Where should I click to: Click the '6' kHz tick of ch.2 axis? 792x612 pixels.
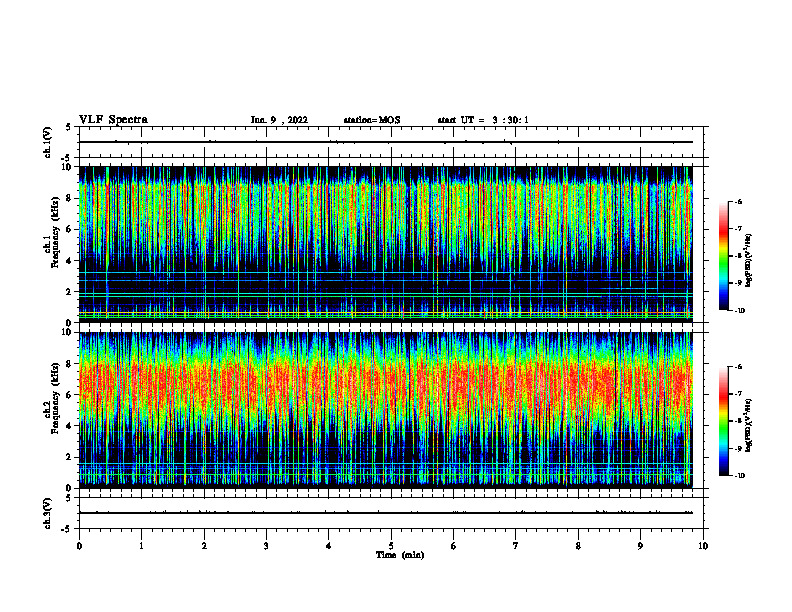click(x=69, y=395)
